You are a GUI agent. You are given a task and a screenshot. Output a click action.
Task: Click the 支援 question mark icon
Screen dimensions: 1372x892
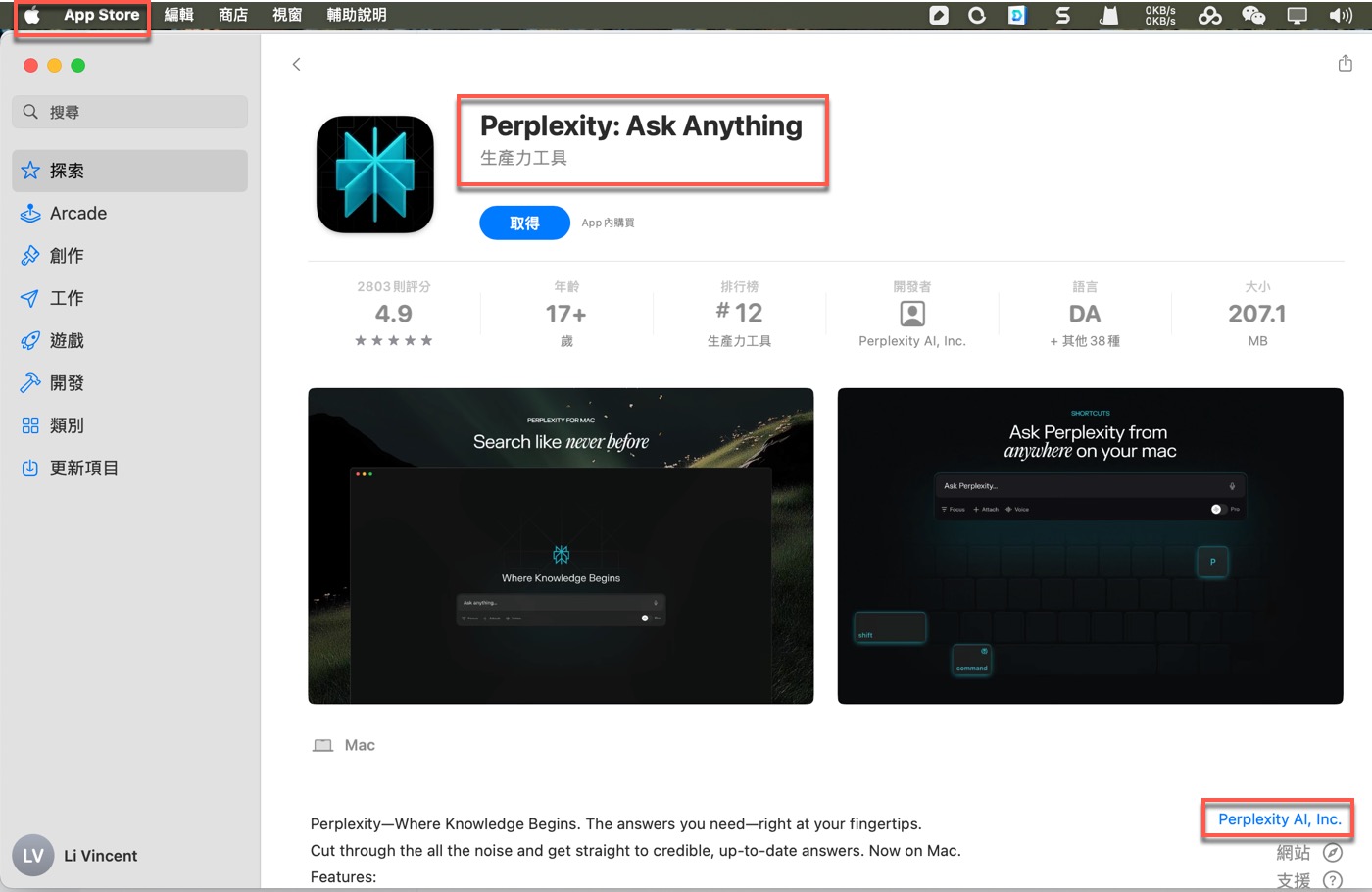click(x=1333, y=880)
